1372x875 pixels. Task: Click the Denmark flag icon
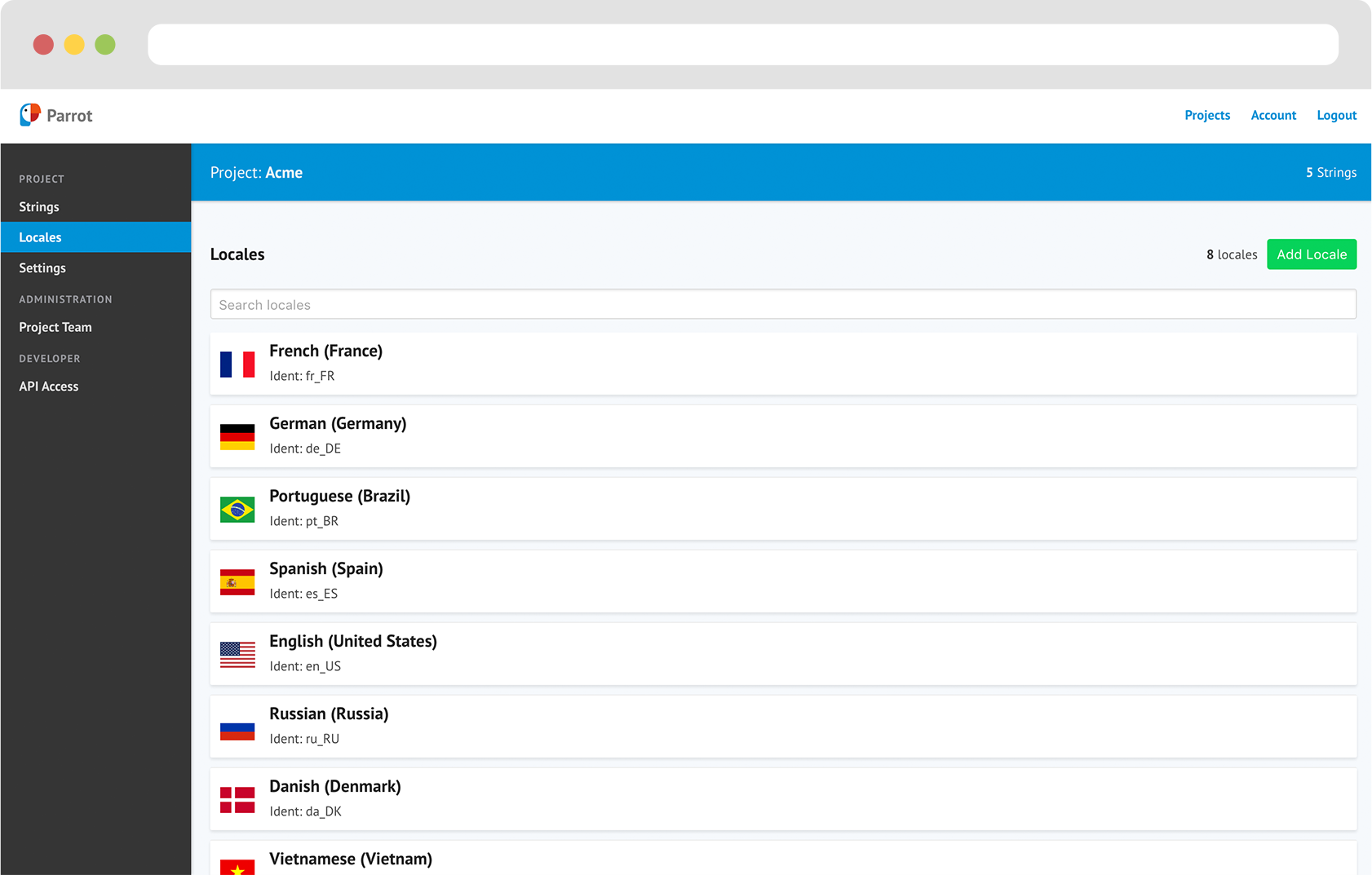[x=237, y=799]
